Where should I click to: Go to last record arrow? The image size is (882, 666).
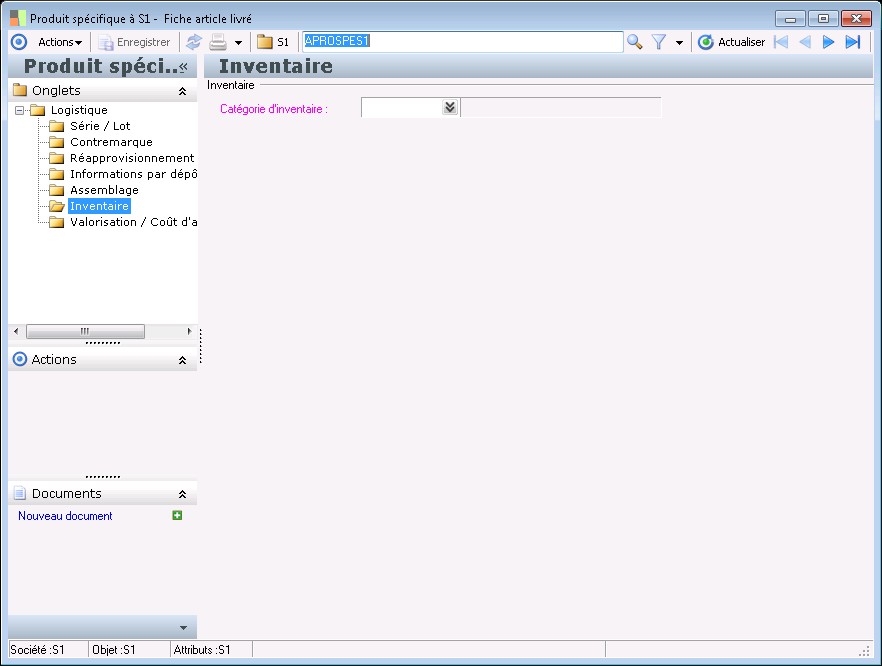(x=853, y=42)
